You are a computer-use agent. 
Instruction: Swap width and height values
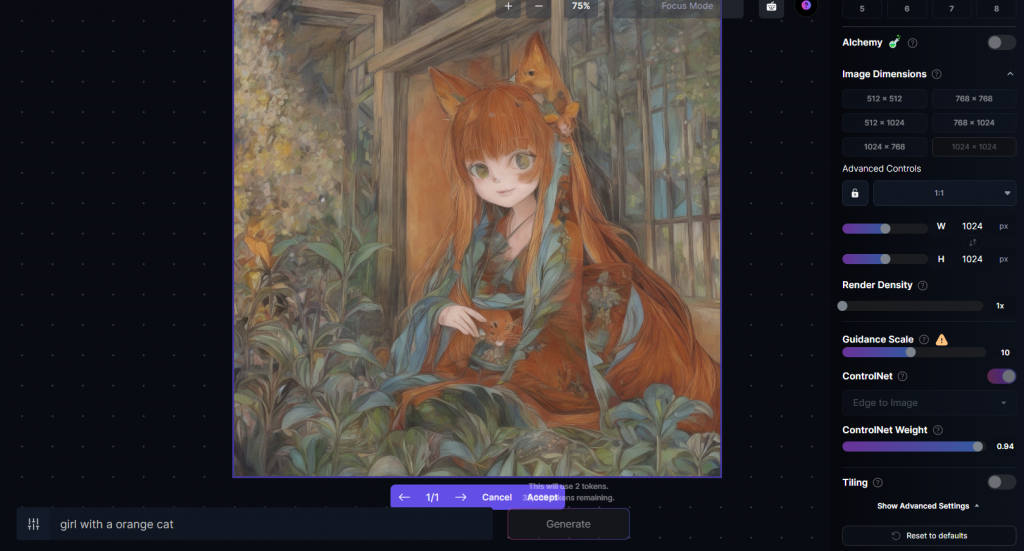[x=972, y=243]
